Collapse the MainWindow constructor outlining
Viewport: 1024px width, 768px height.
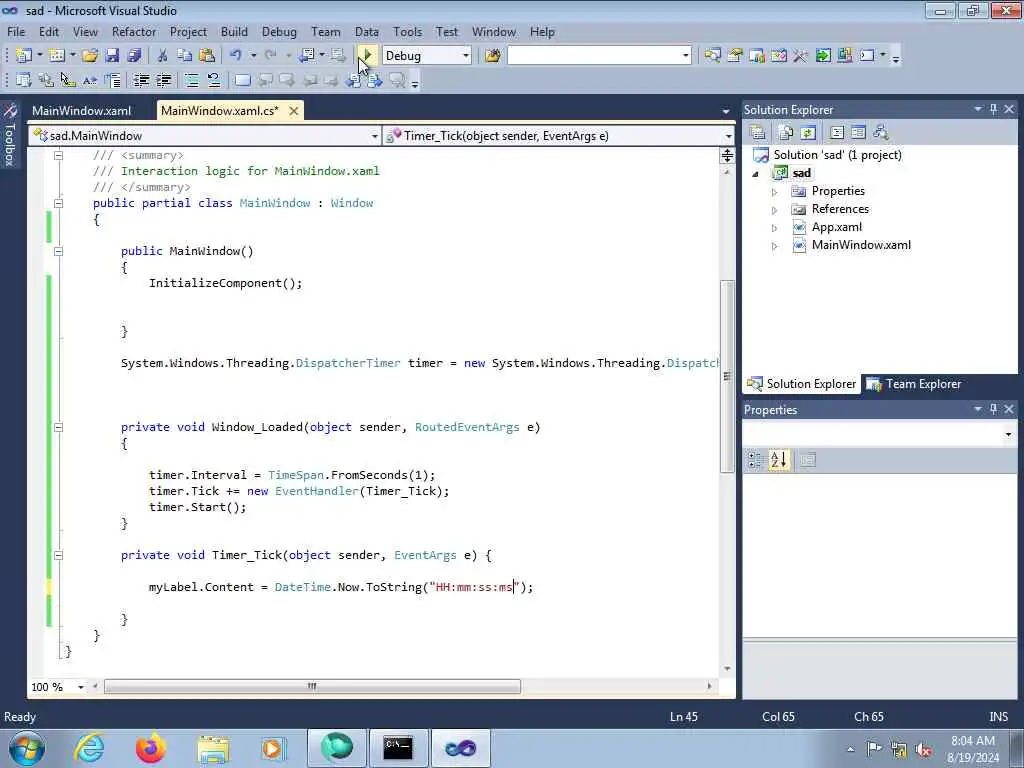[58, 251]
